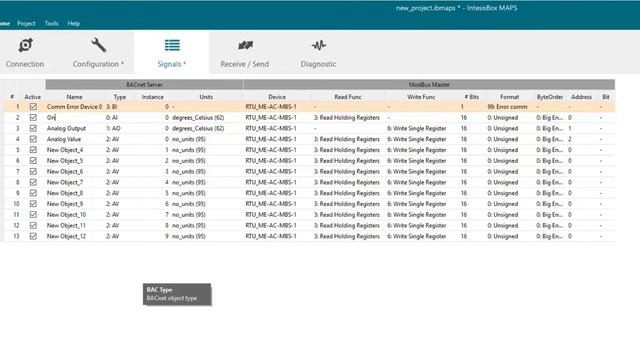Open the Connection section icon
640x360 pixels.
point(25,45)
